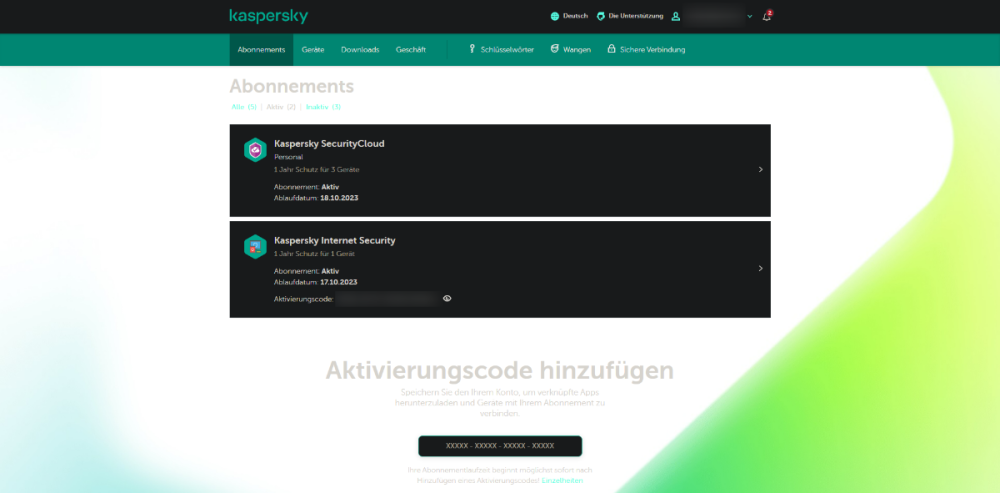Click the Kaspersky Internet Security title

click(335, 241)
